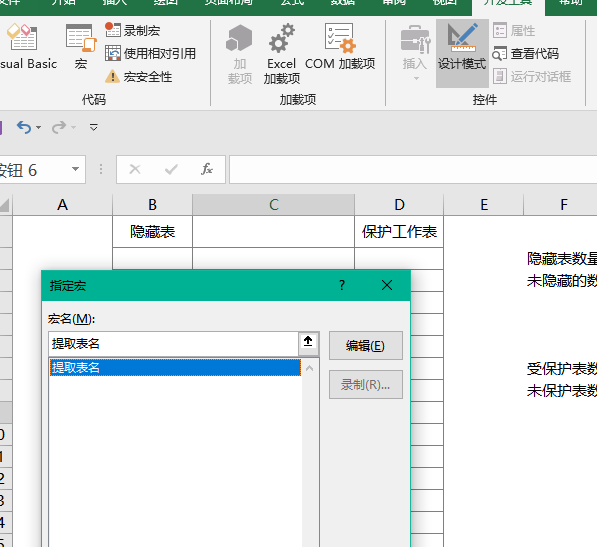This screenshot has width=597, height=547.
Task: Click the Record (录制) button
Action: [x=366, y=384]
